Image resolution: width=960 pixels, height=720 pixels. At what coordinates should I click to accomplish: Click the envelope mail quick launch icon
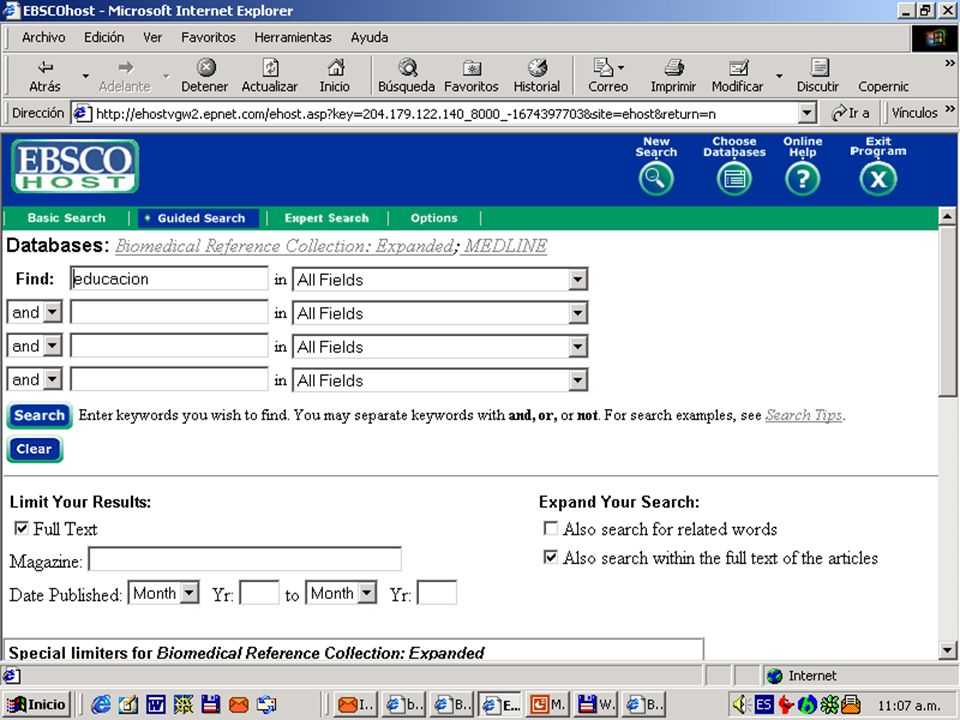[x=238, y=705]
